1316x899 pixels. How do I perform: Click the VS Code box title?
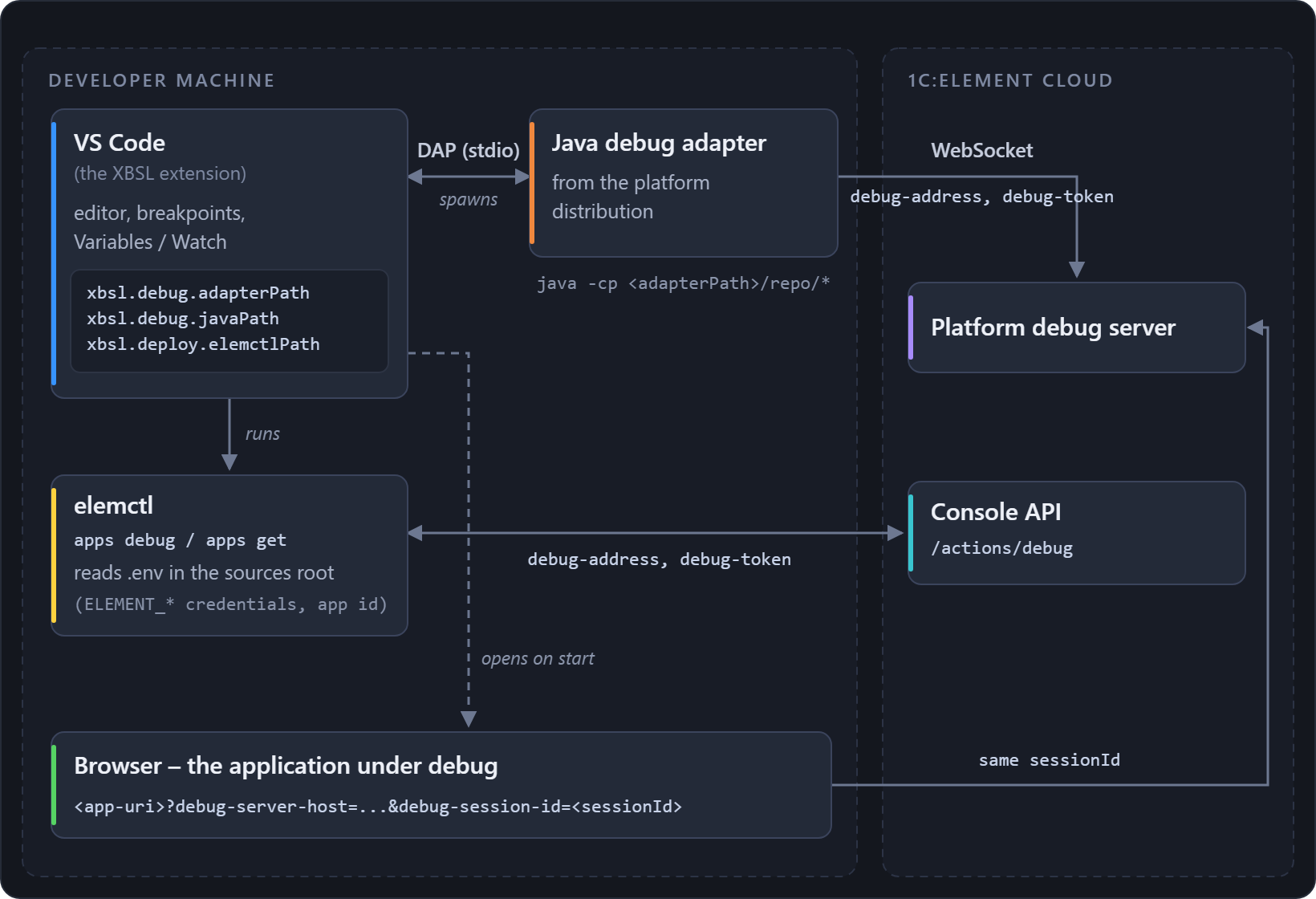[120, 143]
